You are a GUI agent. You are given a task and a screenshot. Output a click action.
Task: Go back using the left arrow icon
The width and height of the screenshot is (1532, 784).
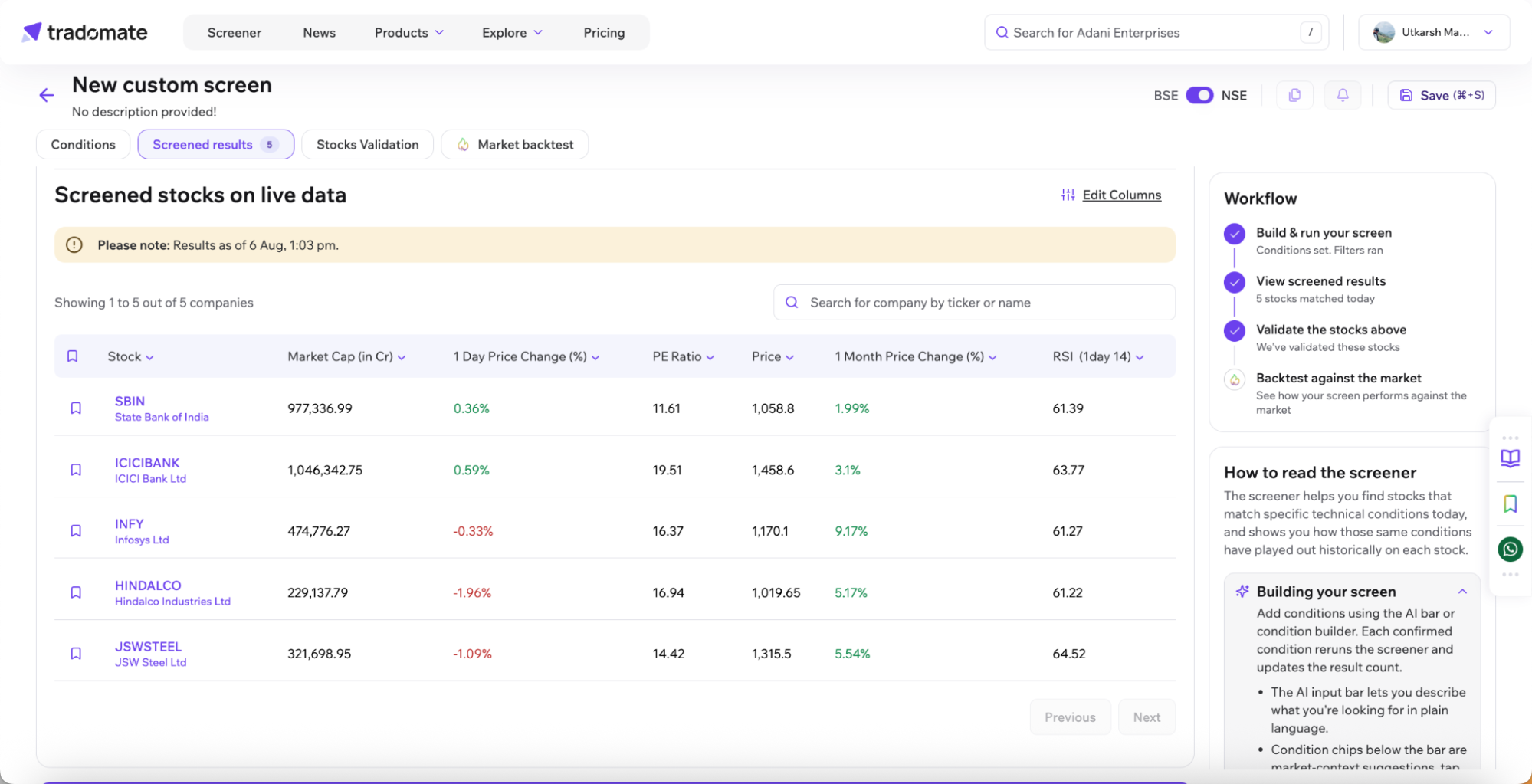pyautogui.click(x=47, y=95)
